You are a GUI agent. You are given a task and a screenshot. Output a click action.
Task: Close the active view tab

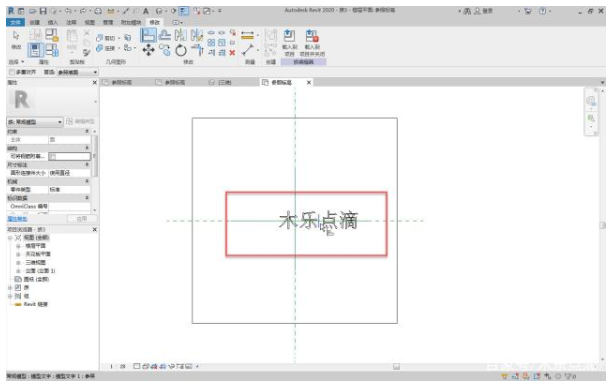(x=309, y=83)
